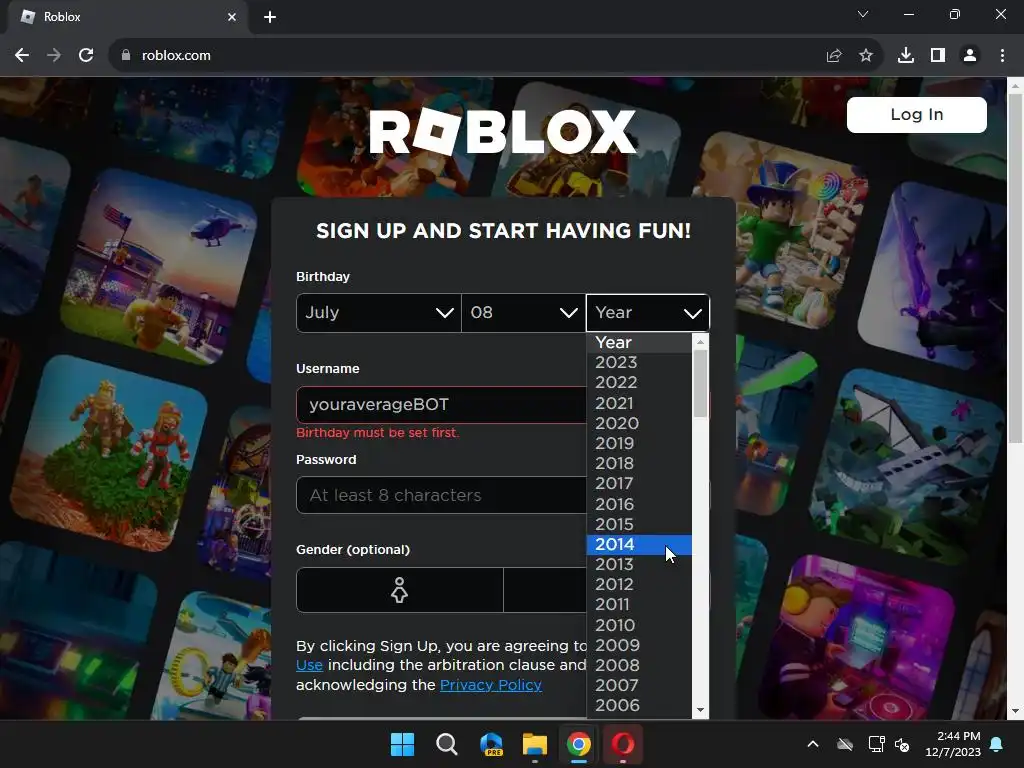Close the Roblox tab
This screenshot has width=1024, height=768.
pos(232,17)
